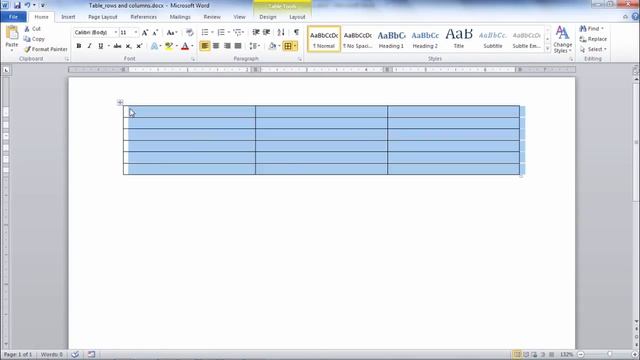Apply superscript formatting

pos(139,46)
